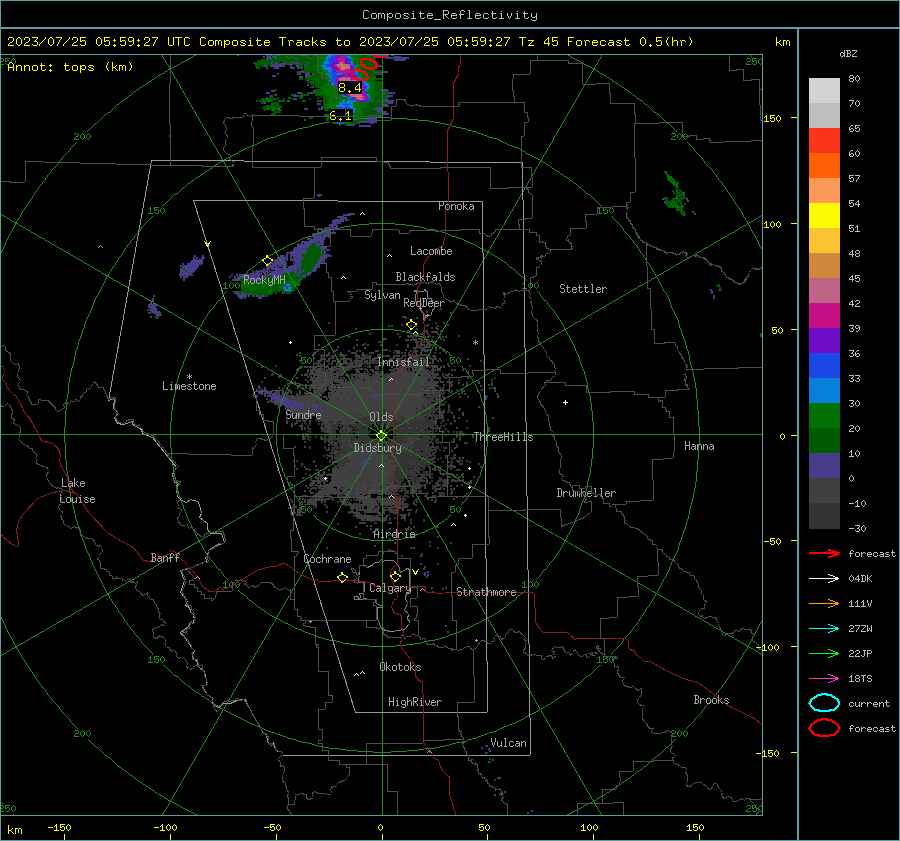Select the lightest grey 70-80 dBZ swatch
The width and height of the screenshot is (900, 841).
pos(824,91)
